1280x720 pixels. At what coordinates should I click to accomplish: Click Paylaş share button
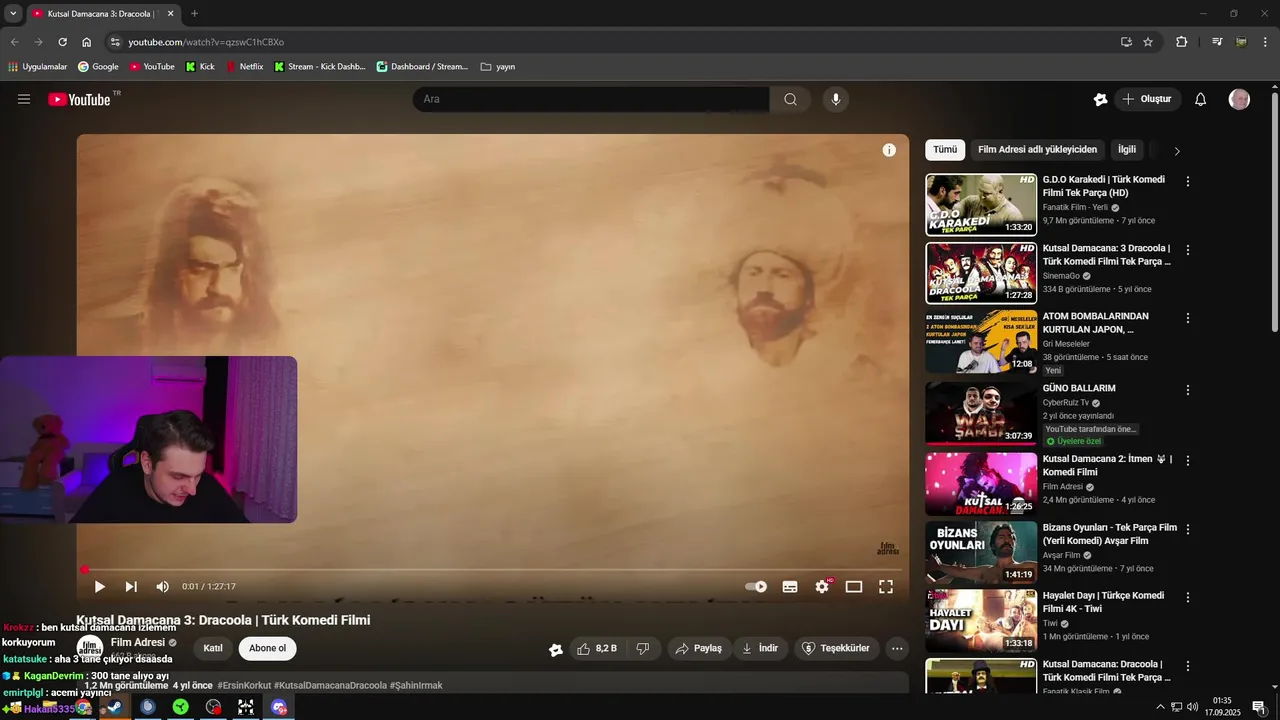(x=698, y=648)
